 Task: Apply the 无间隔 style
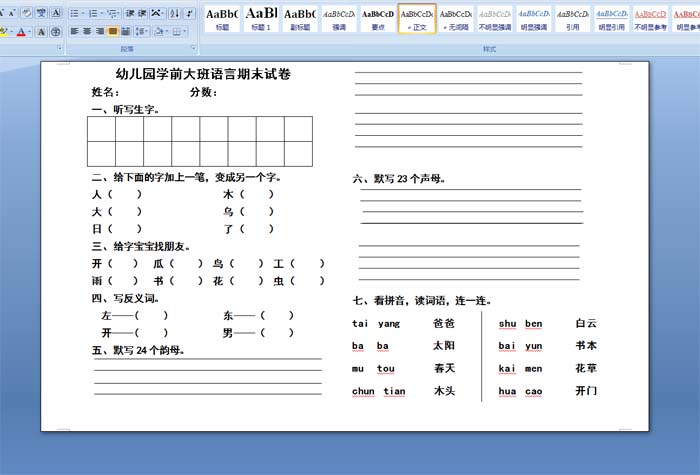click(456, 18)
